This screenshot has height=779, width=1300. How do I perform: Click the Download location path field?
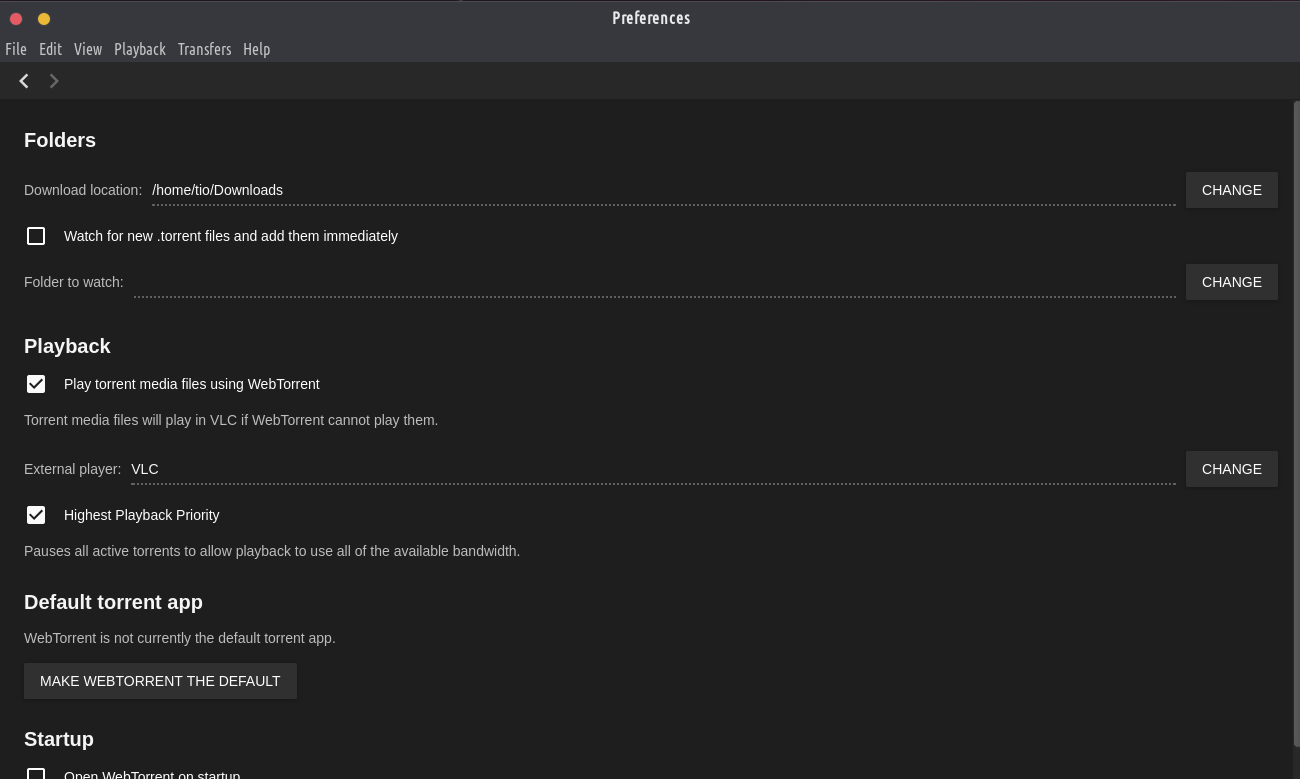tap(660, 190)
